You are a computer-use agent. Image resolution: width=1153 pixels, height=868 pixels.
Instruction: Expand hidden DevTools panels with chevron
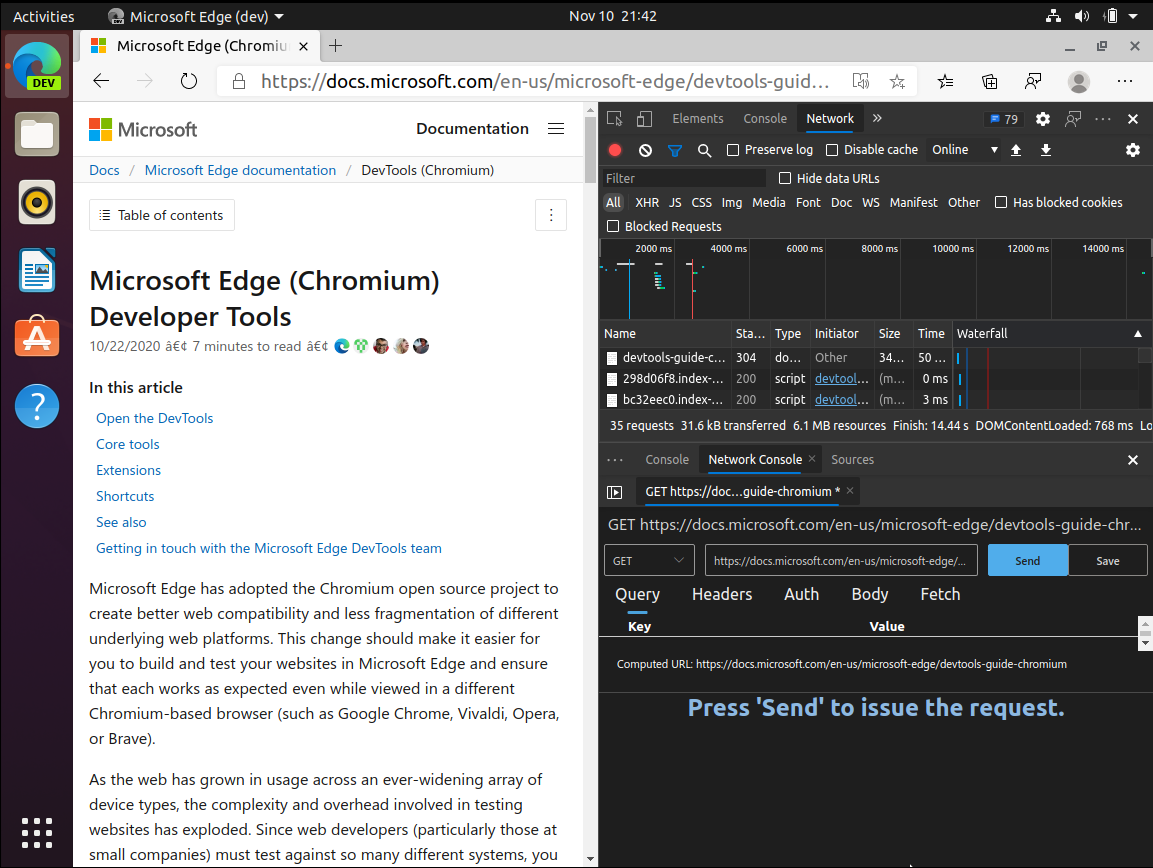[877, 117]
